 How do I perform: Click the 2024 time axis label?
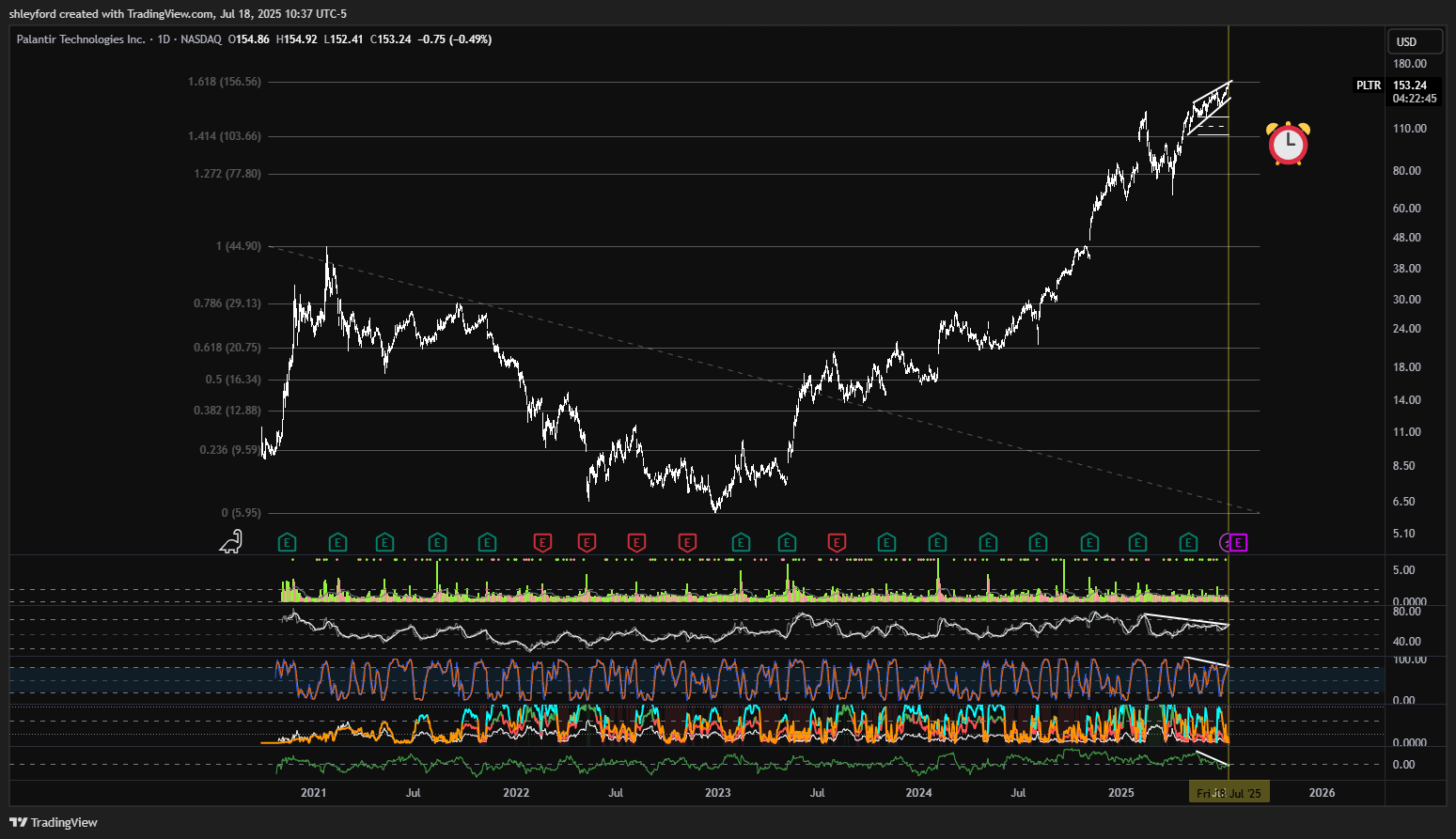pyautogui.click(x=919, y=793)
